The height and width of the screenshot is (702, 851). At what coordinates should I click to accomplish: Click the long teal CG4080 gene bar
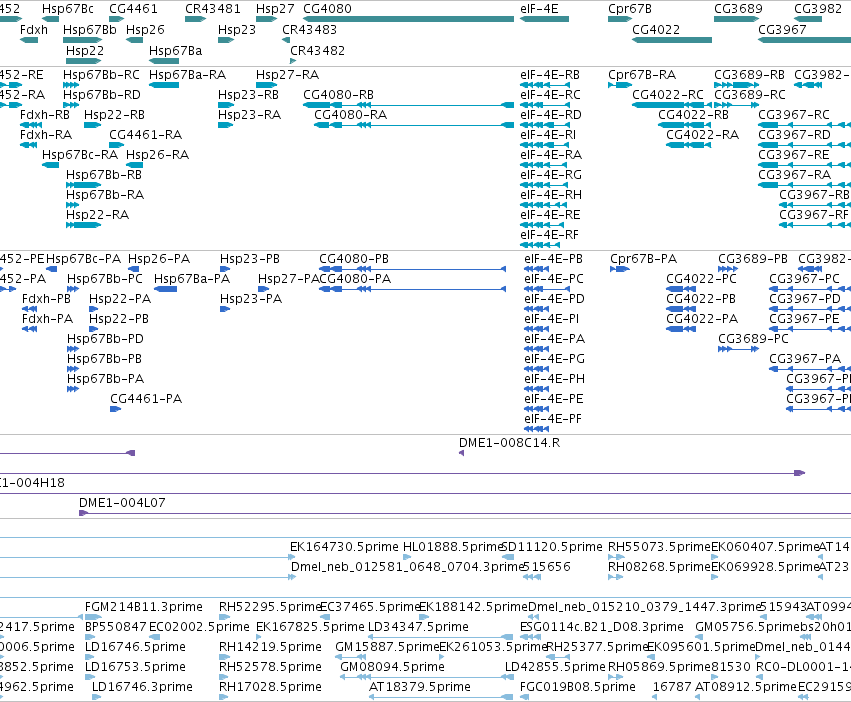pyautogui.click(x=409, y=19)
